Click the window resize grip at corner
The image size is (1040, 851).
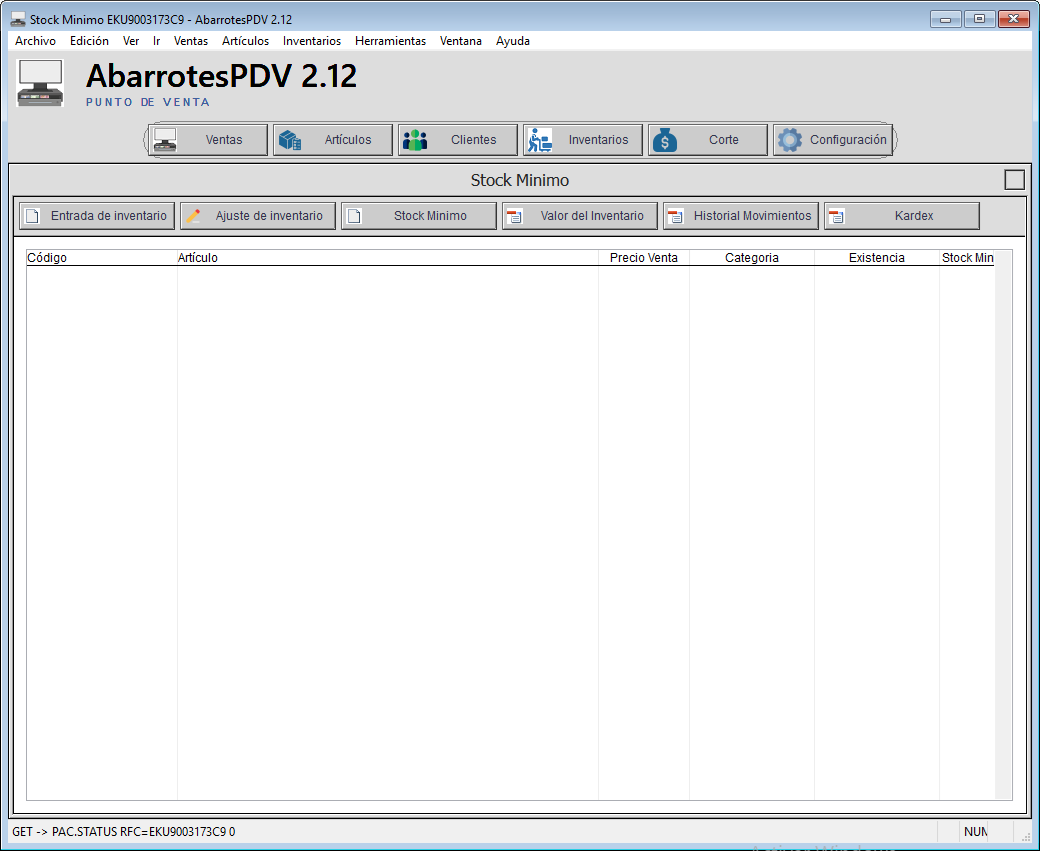pos(1025,836)
